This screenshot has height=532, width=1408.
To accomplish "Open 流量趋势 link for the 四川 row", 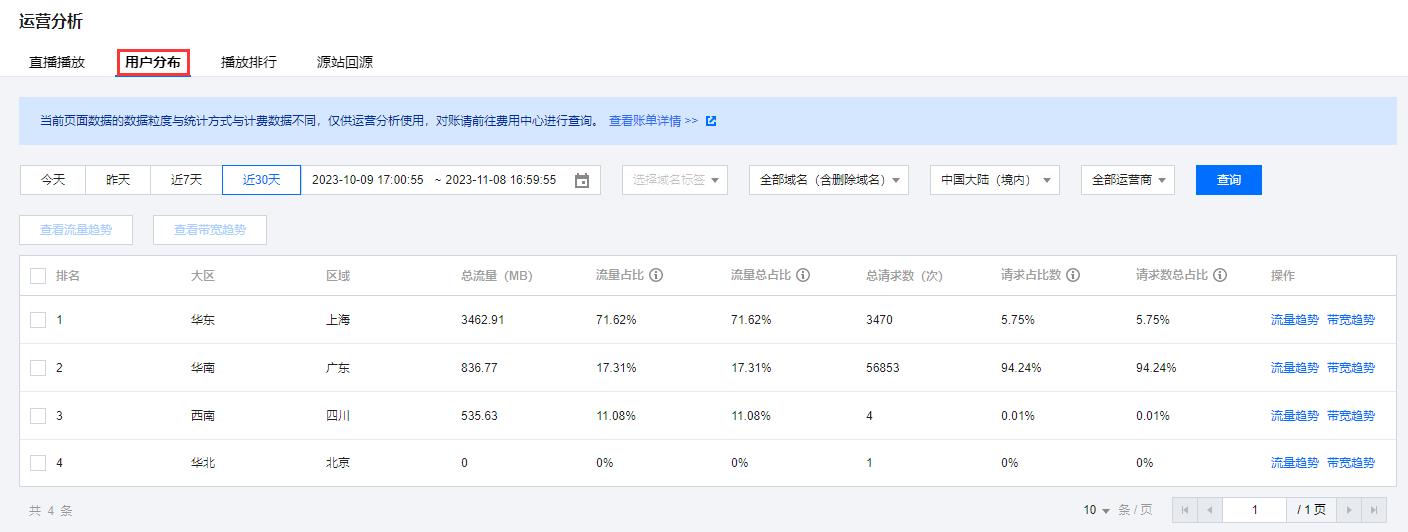I will coord(1295,416).
